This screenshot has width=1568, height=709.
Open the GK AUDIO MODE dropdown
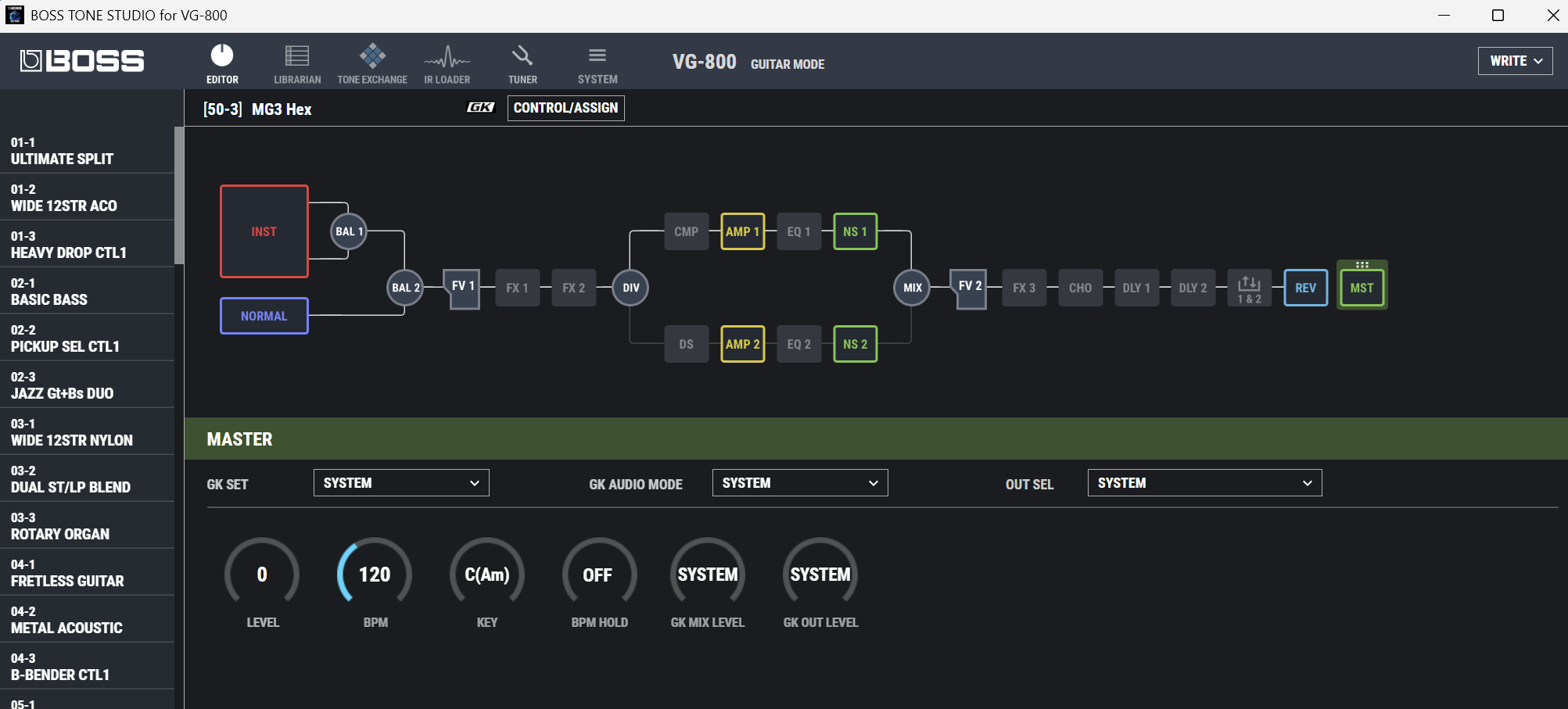click(x=799, y=483)
